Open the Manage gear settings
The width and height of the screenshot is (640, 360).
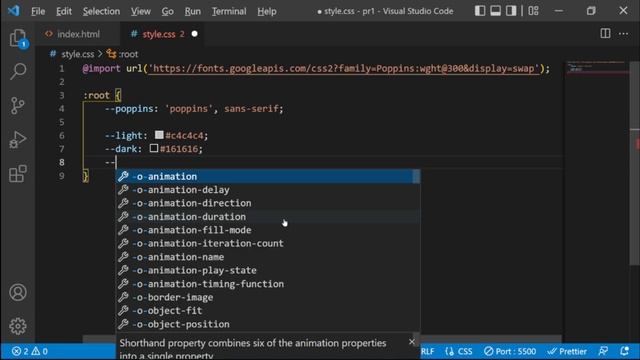coord(18,326)
